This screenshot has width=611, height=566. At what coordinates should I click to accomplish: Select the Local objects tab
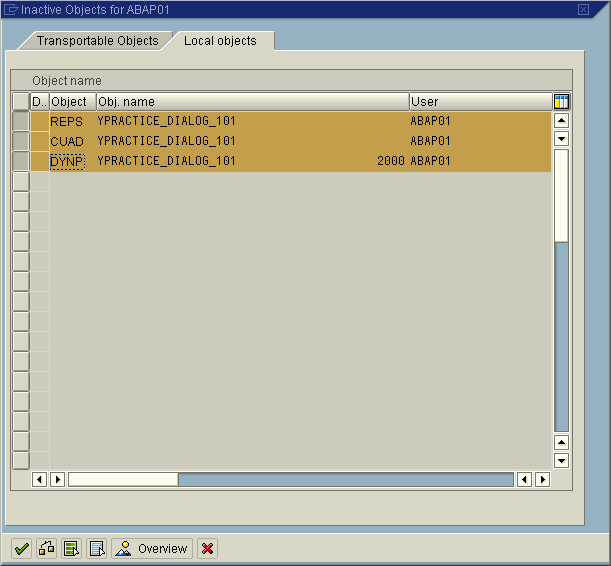tap(220, 41)
